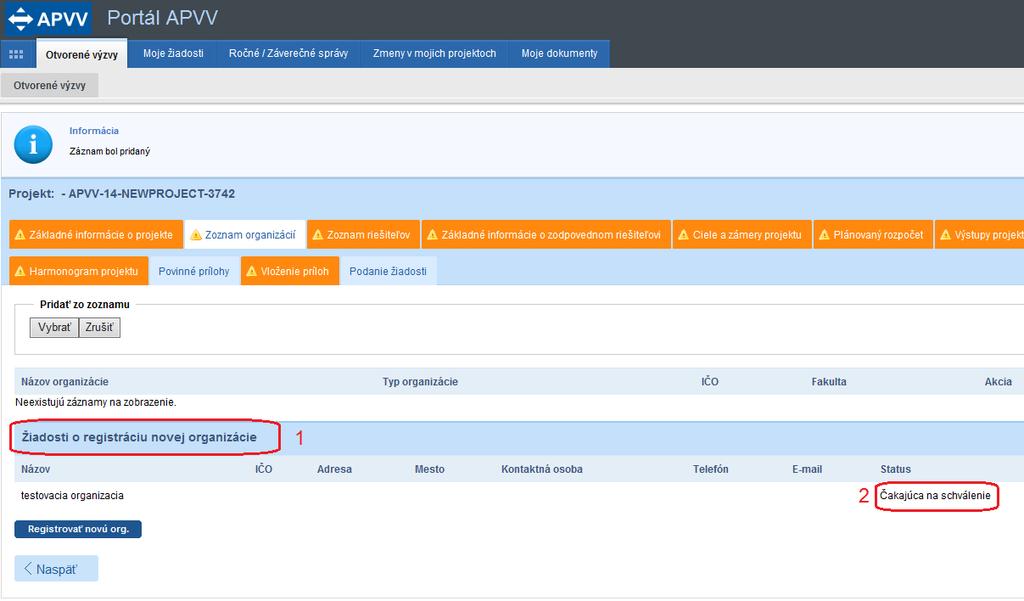Open Základné informácie o projekte tab
The width and height of the screenshot is (1024, 601).
(x=96, y=235)
